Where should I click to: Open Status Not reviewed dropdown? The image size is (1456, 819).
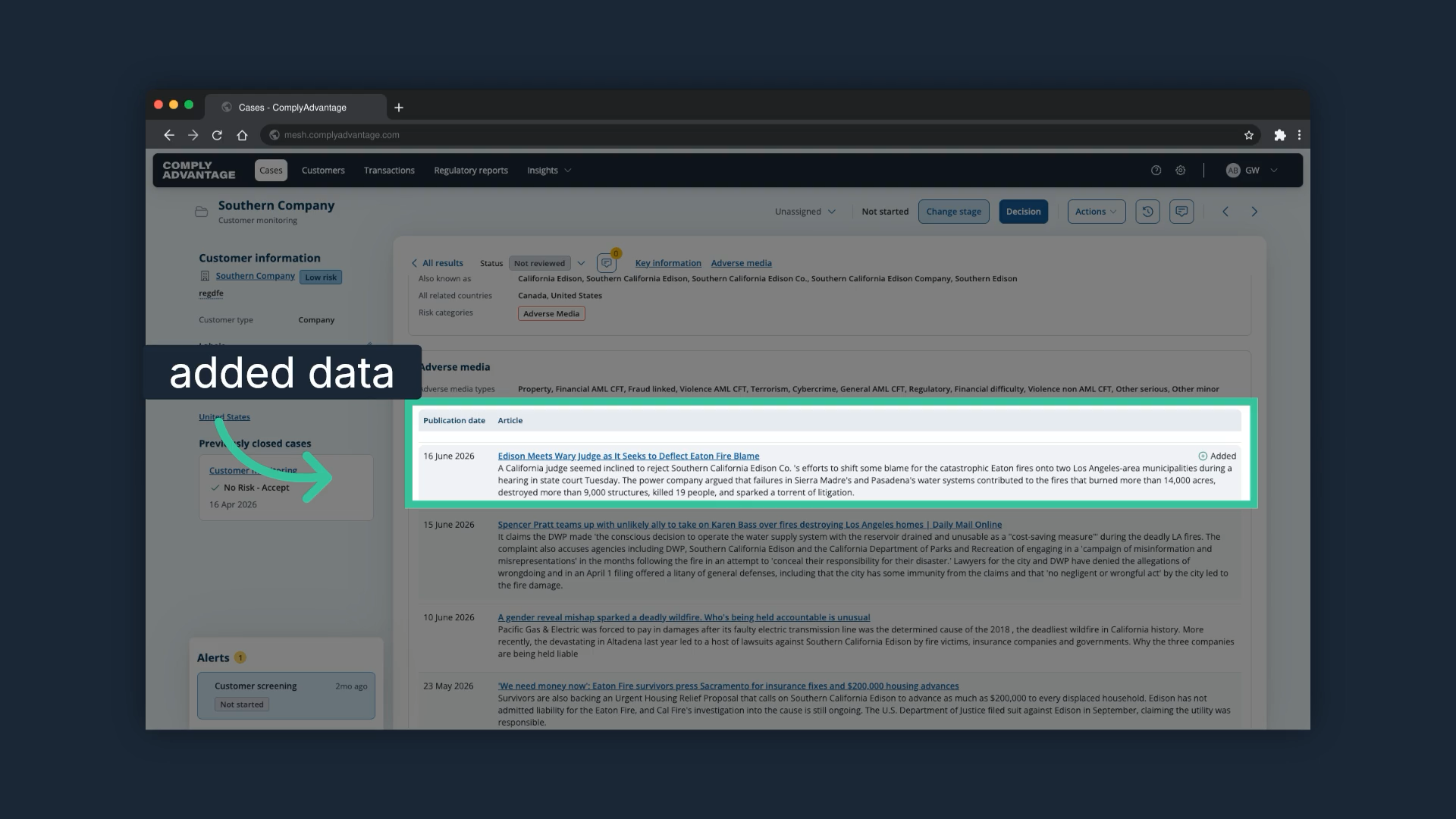point(548,263)
